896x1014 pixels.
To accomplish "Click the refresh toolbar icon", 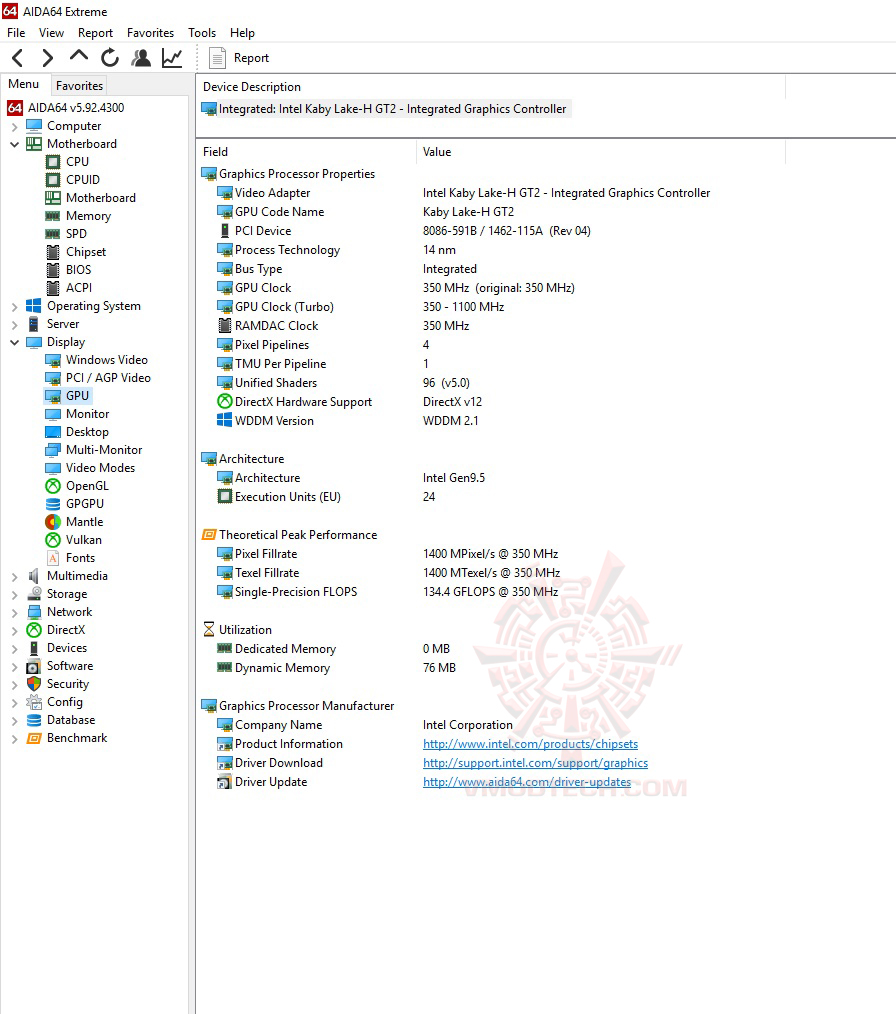I will tap(110, 57).
